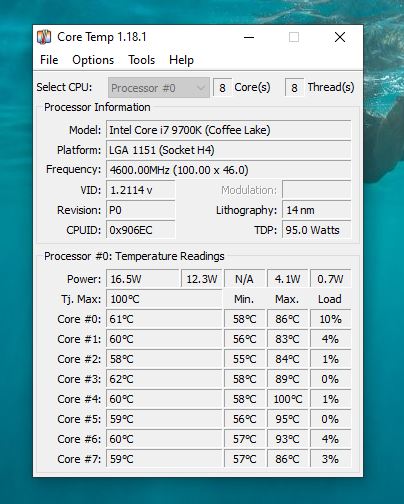Click Core #4 current temperature 60°C
Viewport: 404px width, 504px height.
coord(164,399)
